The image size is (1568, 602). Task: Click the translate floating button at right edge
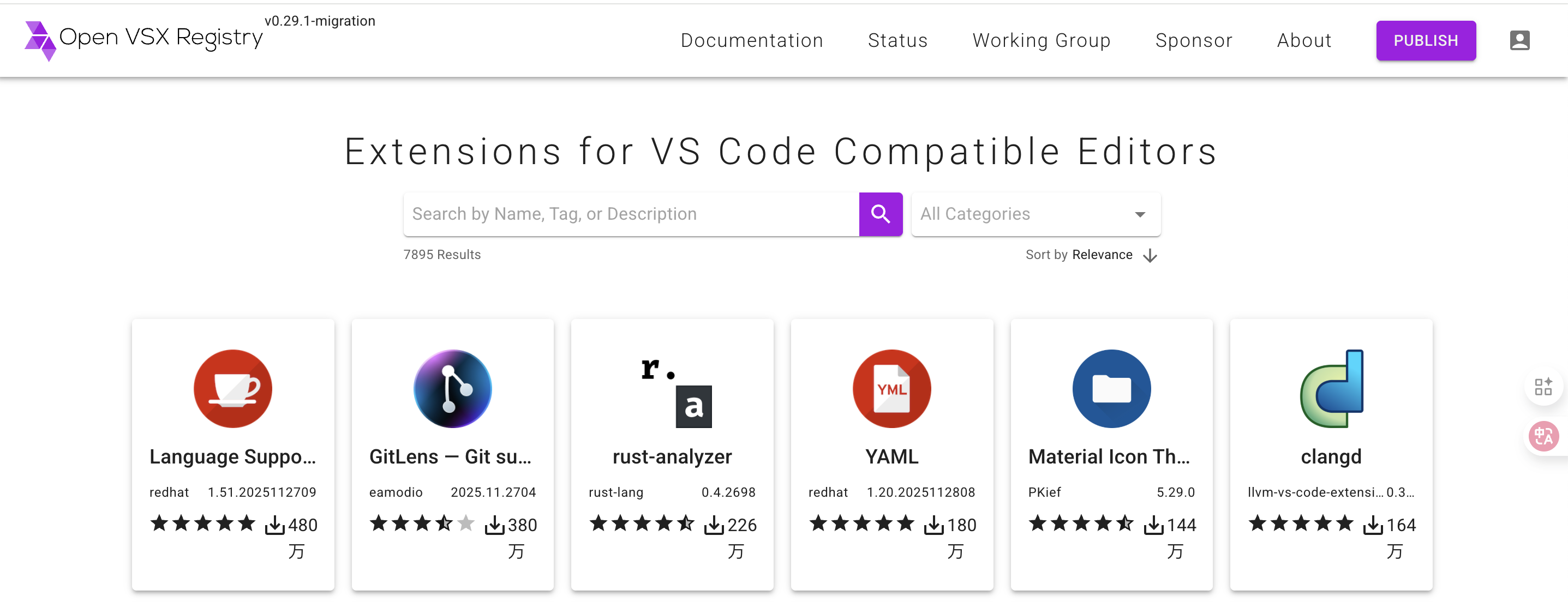coord(1543,436)
